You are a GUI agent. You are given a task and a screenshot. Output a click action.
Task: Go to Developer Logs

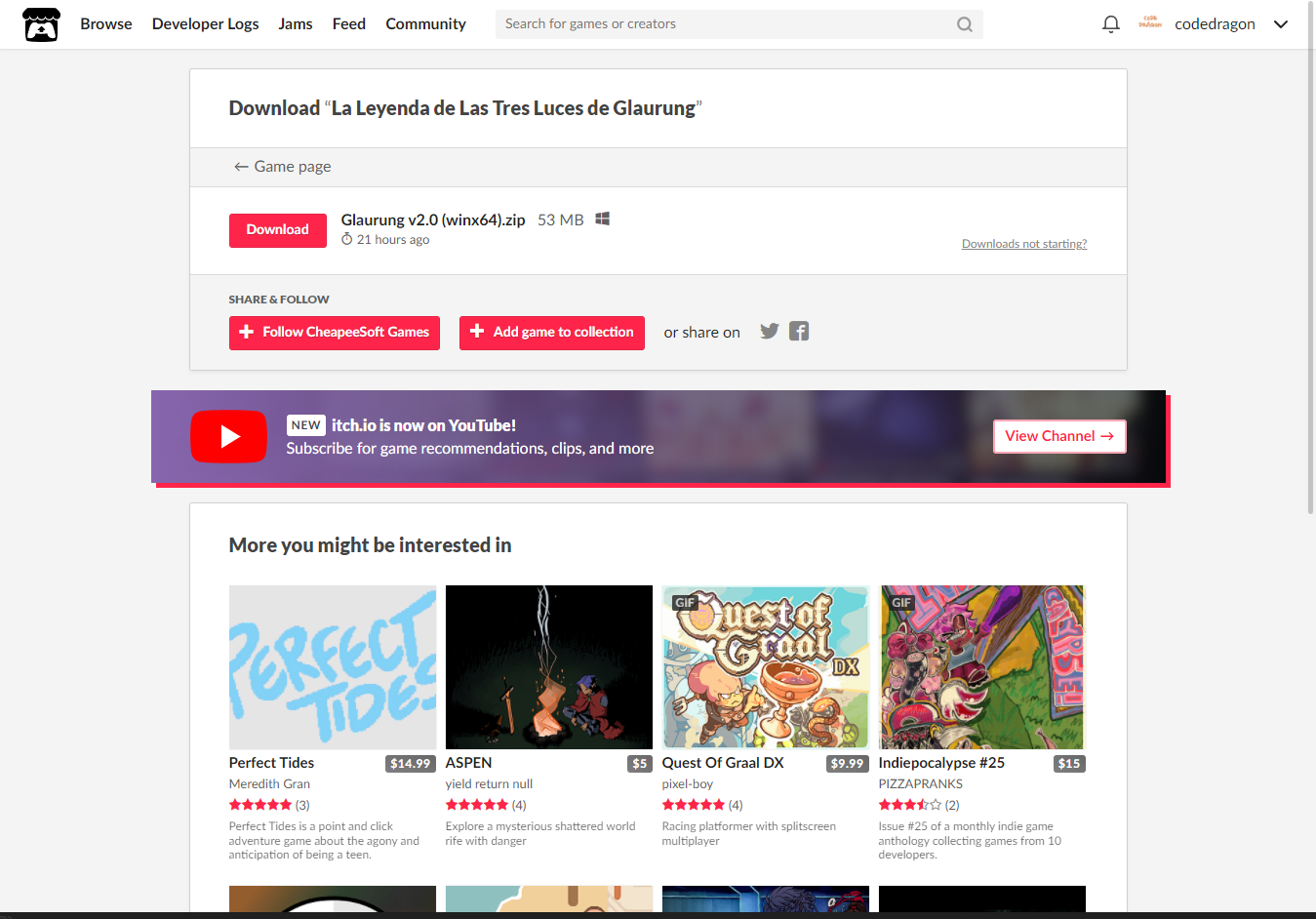[x=205, y=24]
